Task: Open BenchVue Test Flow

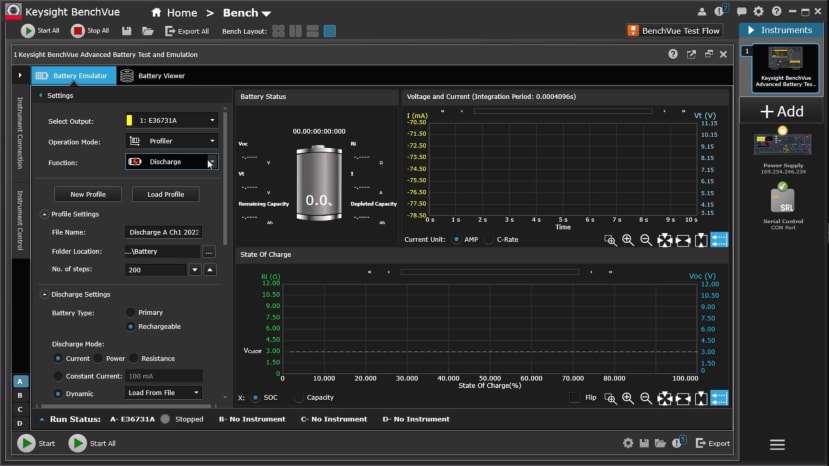Action: tap(674, 31)
